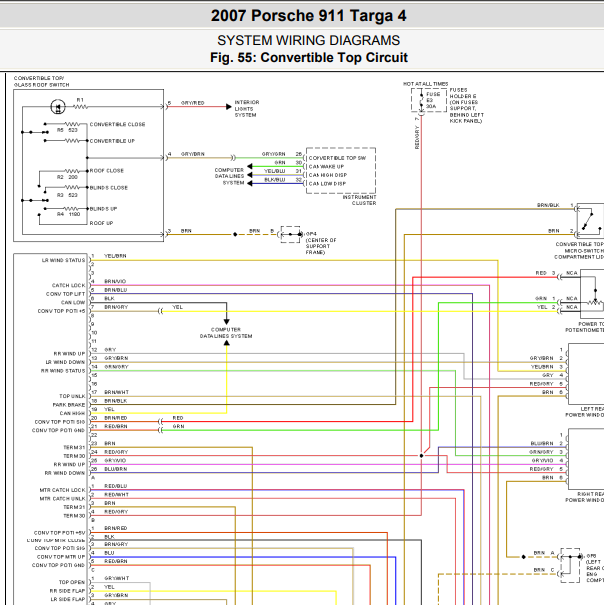Viewport: 604px width, 605px height.
Task: Select the "INSTRUMENT CLUSTER" label
Action: point(359,200)
